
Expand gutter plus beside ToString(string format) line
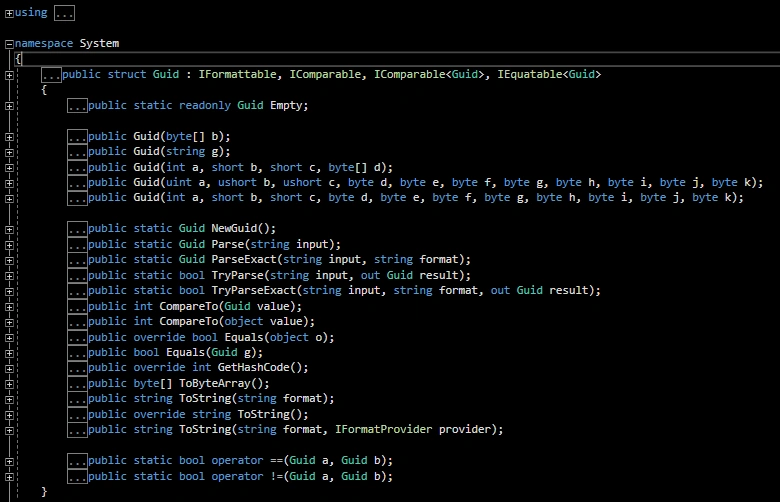coord(9,400)
